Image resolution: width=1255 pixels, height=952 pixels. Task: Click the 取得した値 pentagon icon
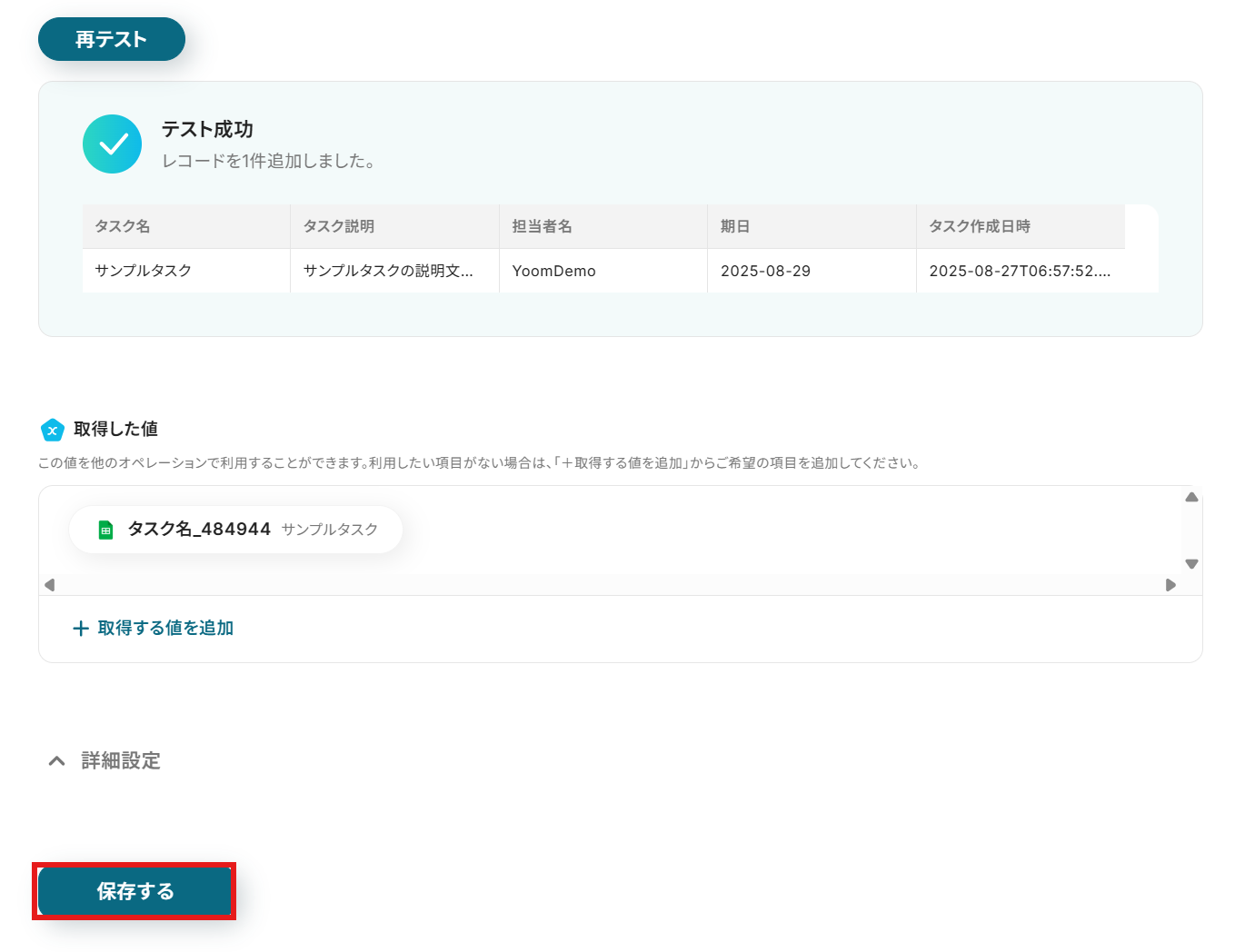coord(53,430)
